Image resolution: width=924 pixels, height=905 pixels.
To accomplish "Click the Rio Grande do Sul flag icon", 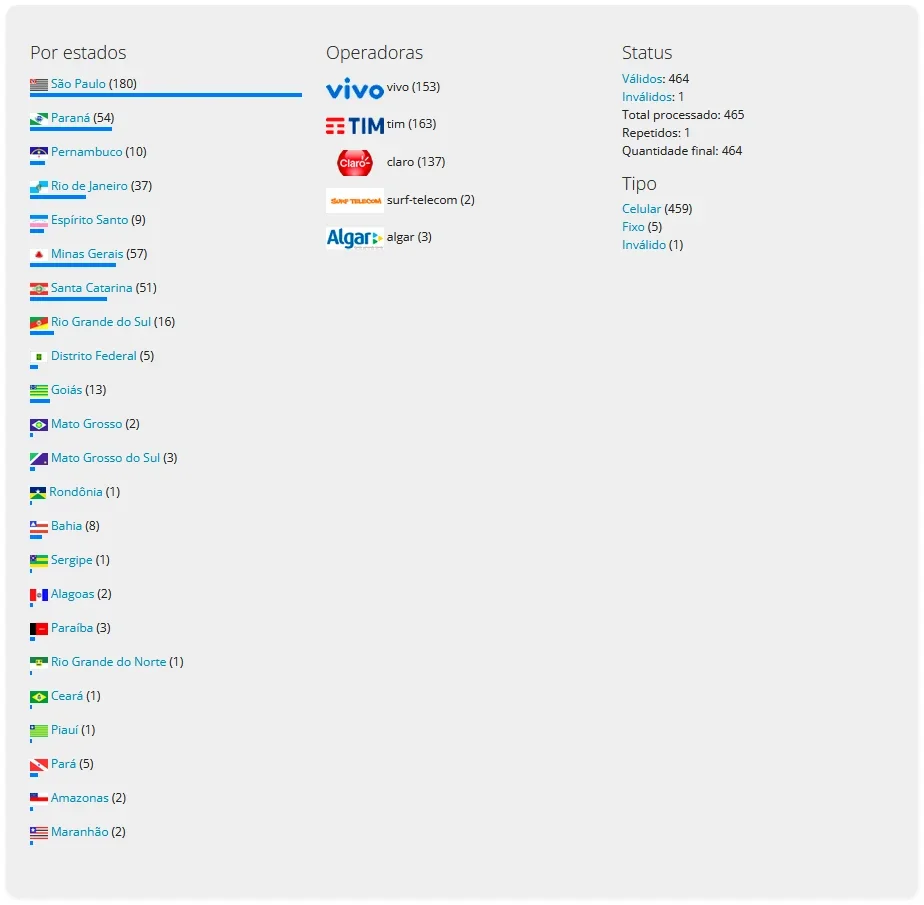I will (x=39, y=323).
